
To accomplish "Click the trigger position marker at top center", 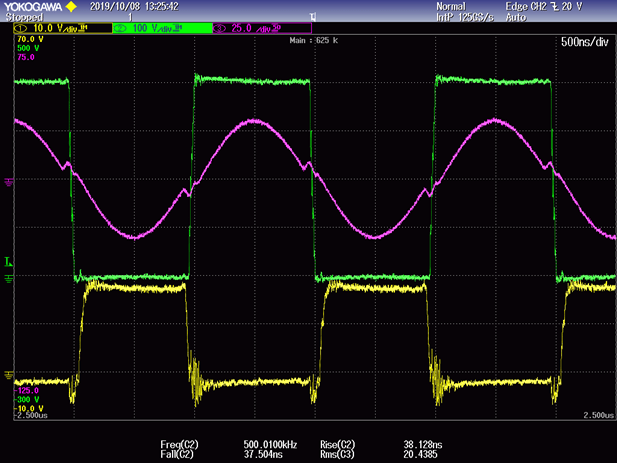I will [313, 17].
